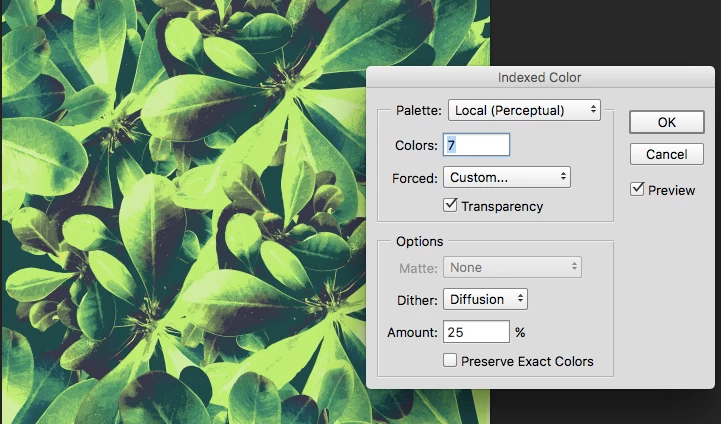Viewport: 721px width, 424px height.
Task: Click the Amount percentage field
Action: click(x=476, y=332)
